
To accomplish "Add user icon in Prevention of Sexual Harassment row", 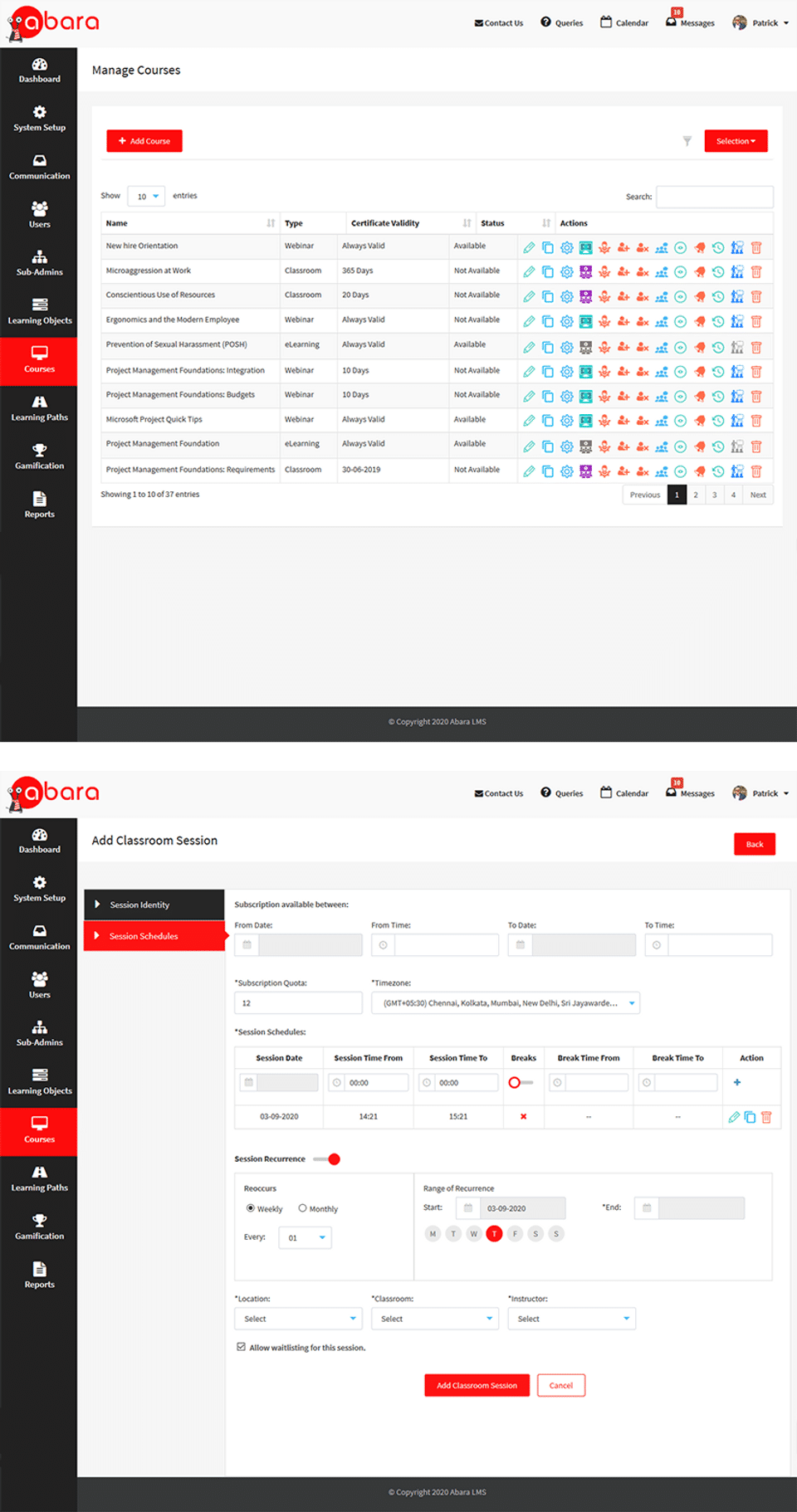I will (x=623, y=347).
